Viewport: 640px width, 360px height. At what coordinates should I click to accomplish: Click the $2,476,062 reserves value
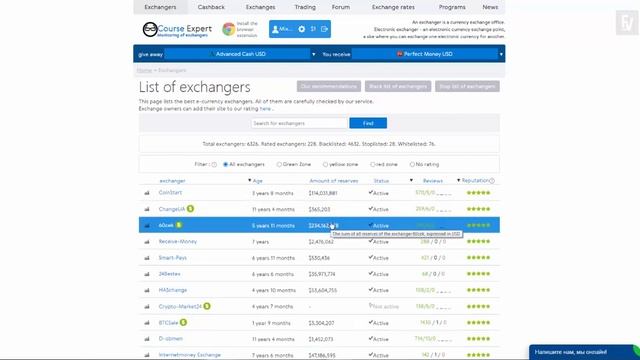(321, 242)
